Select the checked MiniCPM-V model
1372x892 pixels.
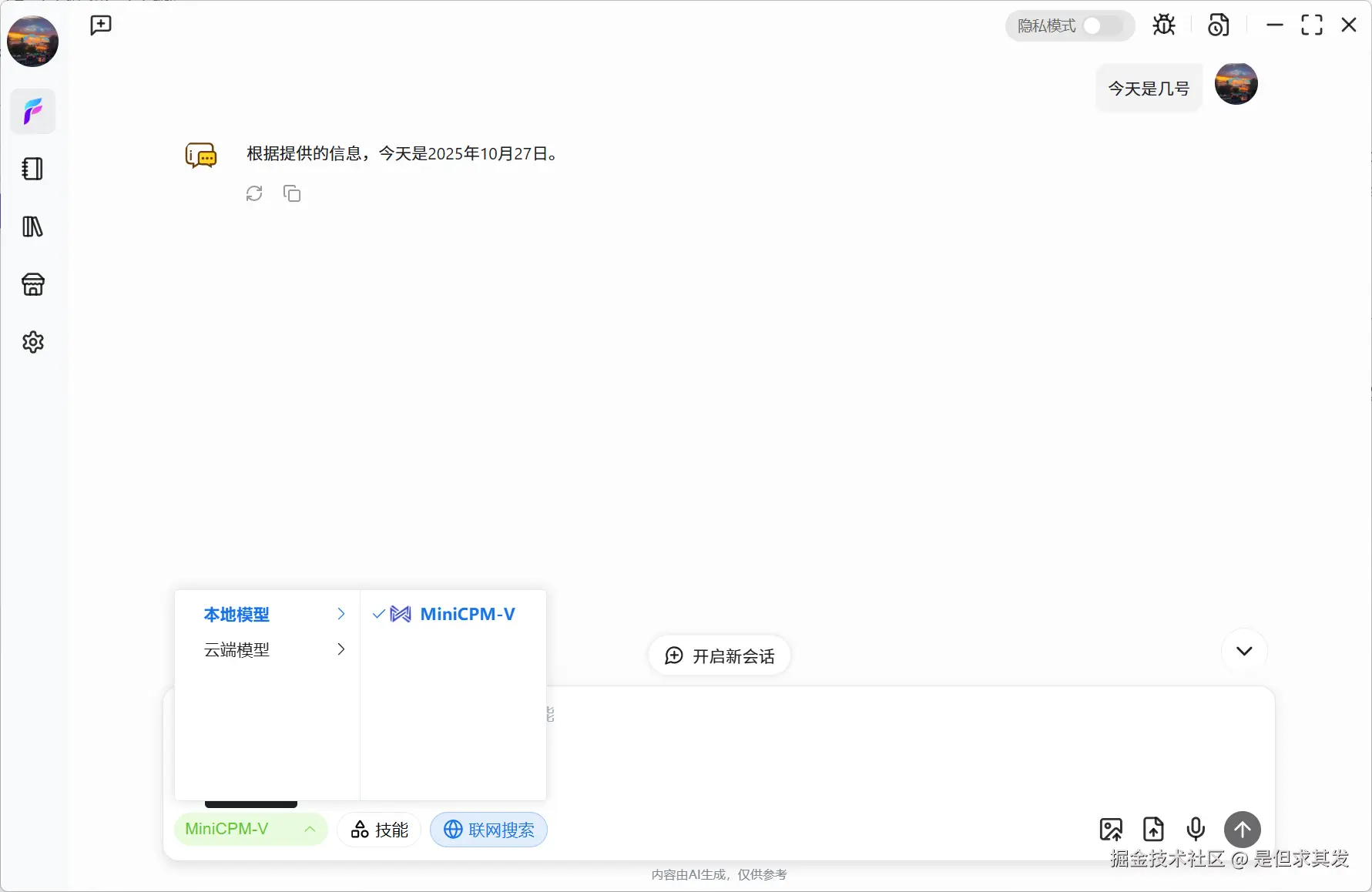(454, 614)
